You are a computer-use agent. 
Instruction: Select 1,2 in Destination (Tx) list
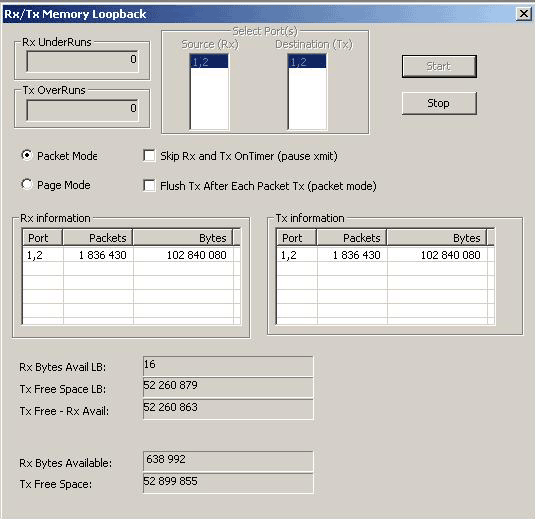pos(307,62)
